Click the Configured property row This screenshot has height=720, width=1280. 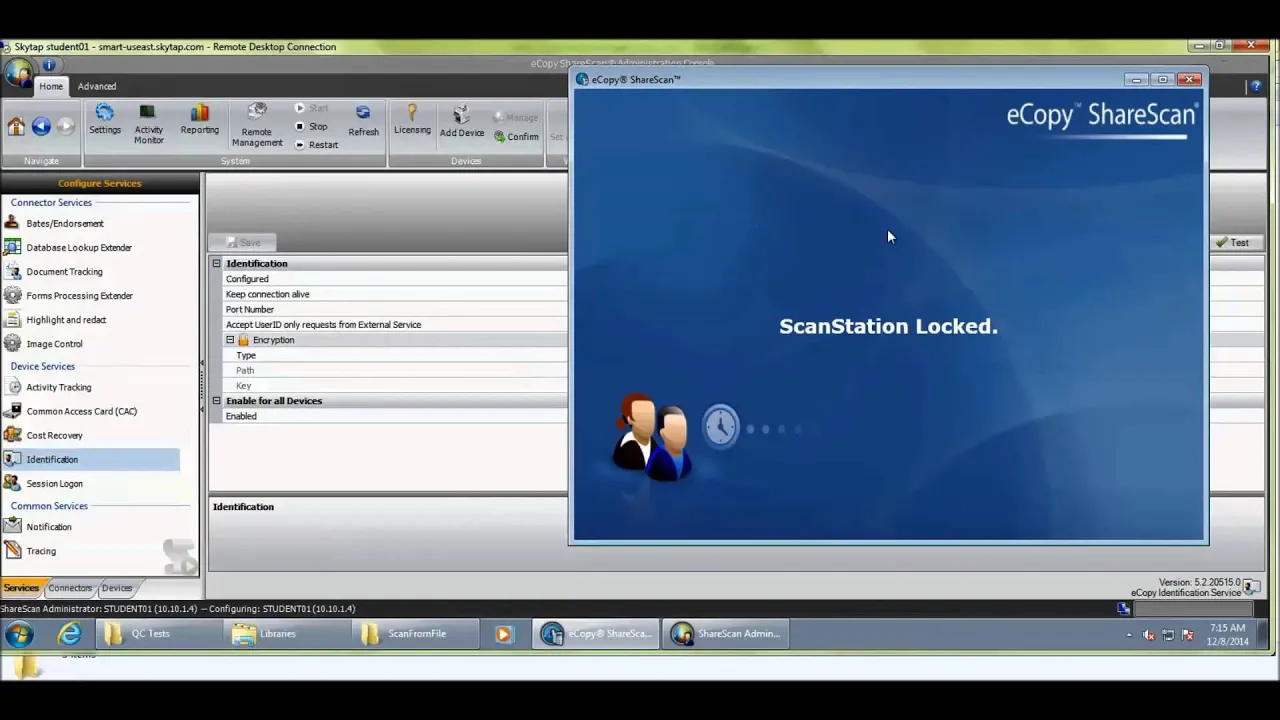[395, 279]
